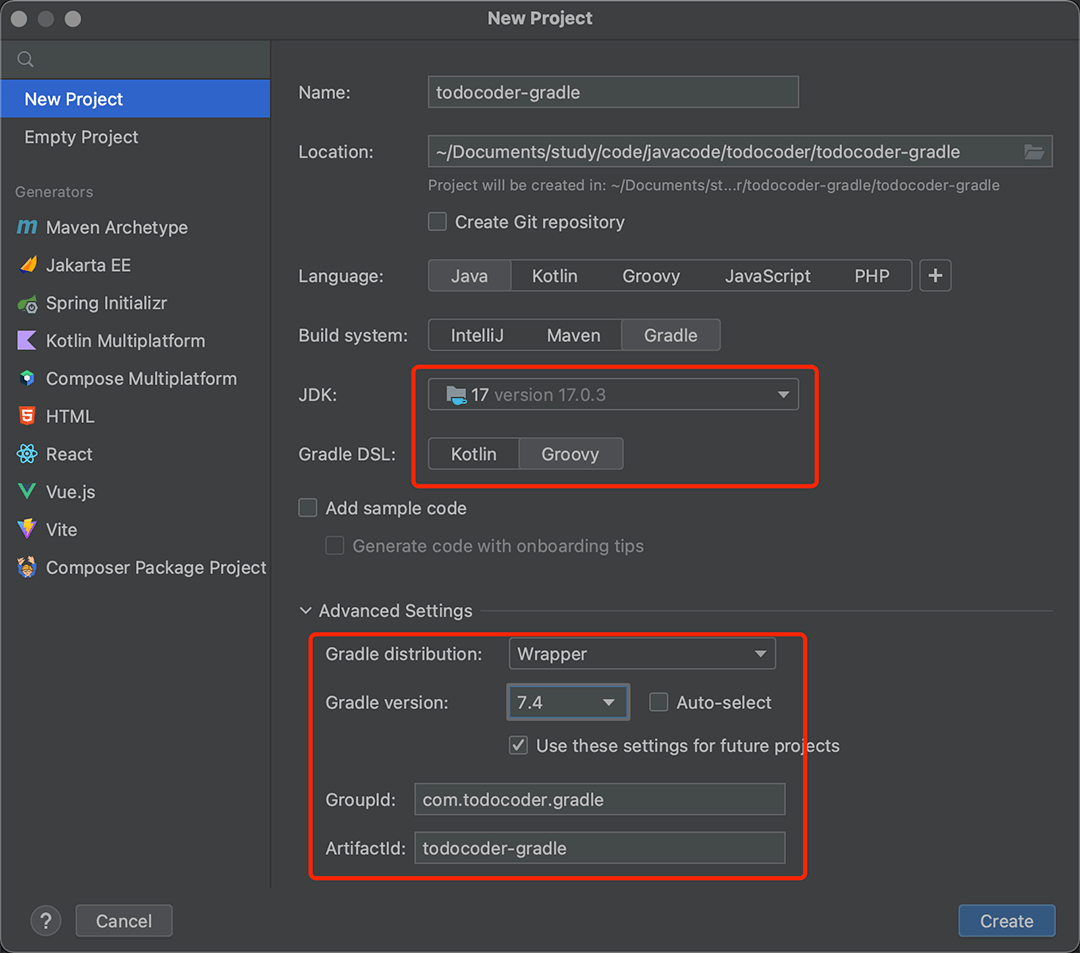The width and height of the screenshot is (1080, 953).
Task: Click the HTML5 shield icon
Action: (27, 416)
